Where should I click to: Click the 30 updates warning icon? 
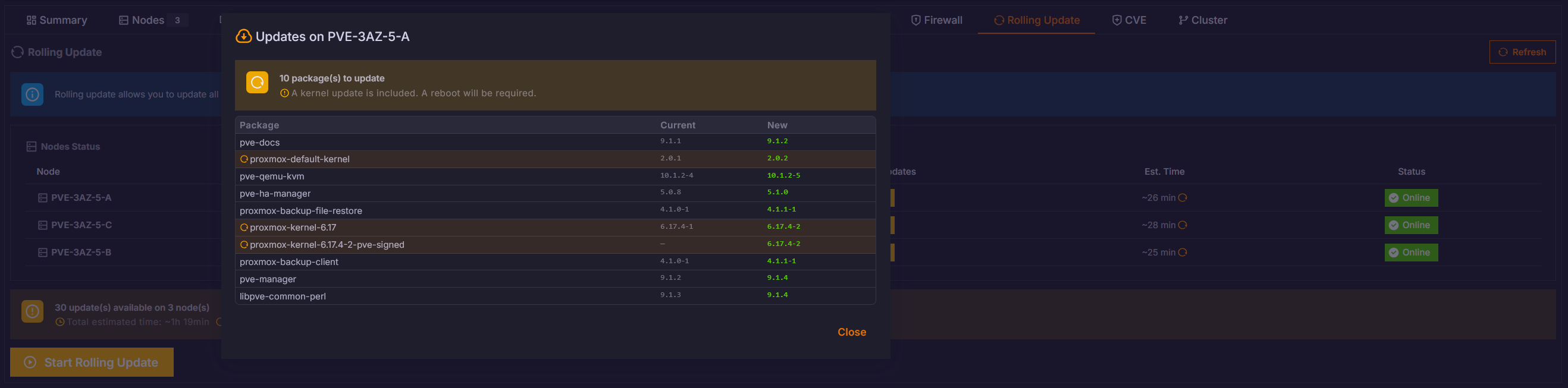pos(32,311)
